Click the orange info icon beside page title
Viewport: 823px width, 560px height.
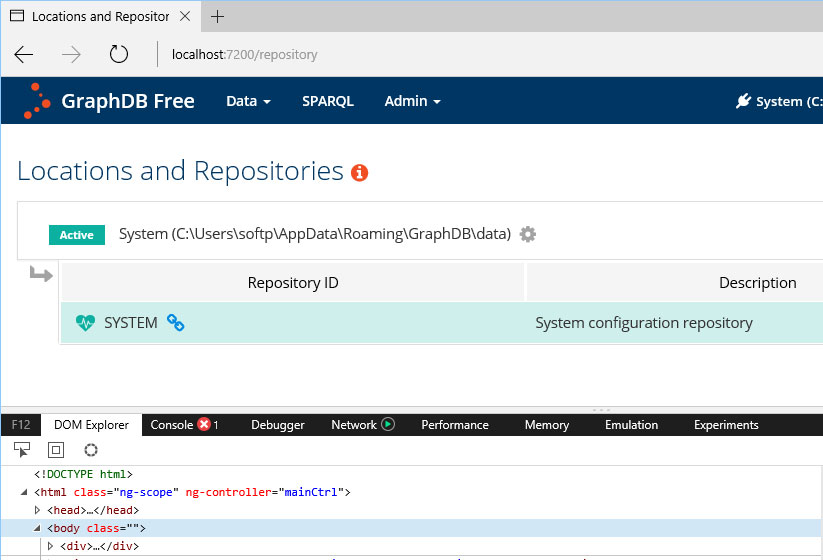point(360,173)
